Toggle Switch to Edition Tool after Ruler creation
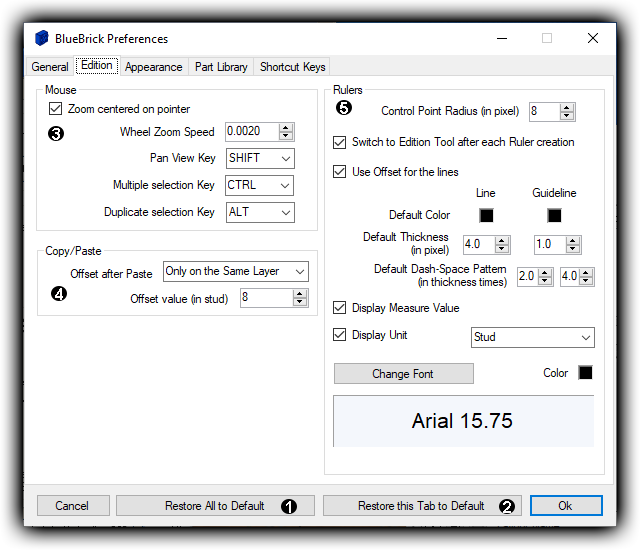Image resolution: width=640 pixels, height=551 pixels. 339,142
